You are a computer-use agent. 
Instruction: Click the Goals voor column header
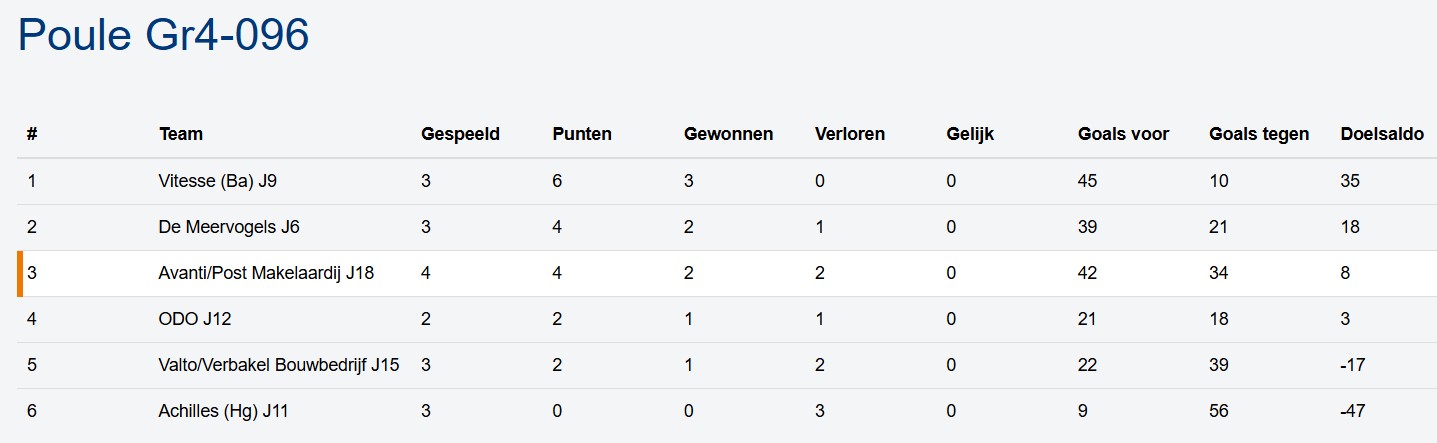coord(1123,134)
